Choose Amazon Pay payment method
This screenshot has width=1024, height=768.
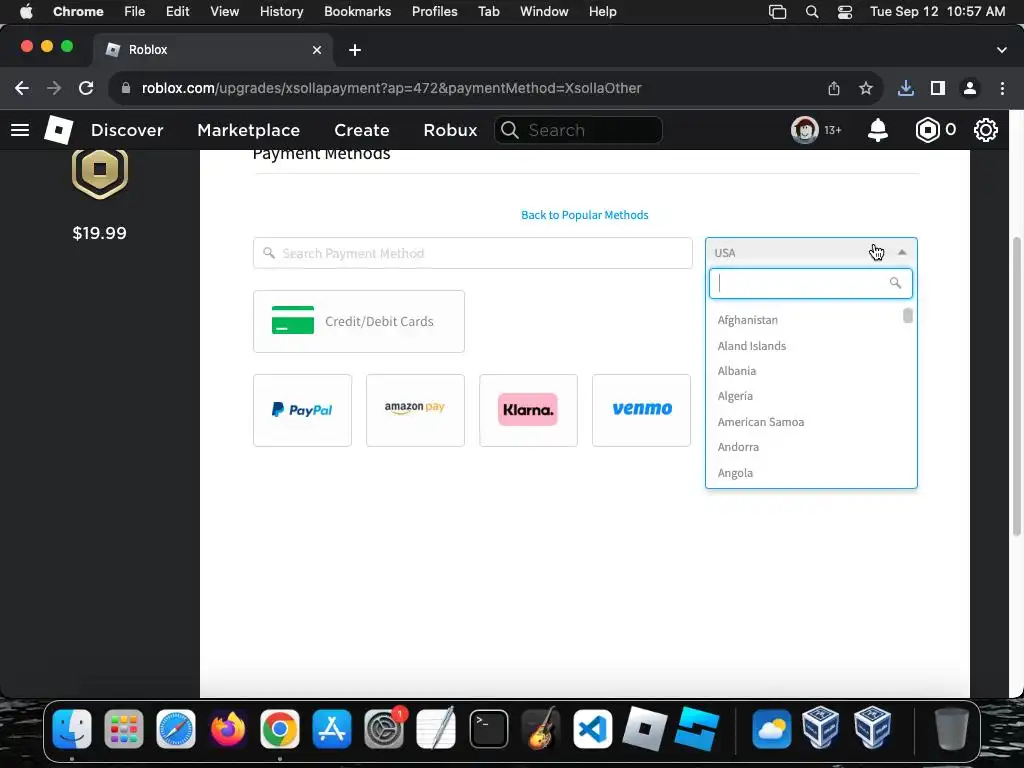(x=415, y=410)
